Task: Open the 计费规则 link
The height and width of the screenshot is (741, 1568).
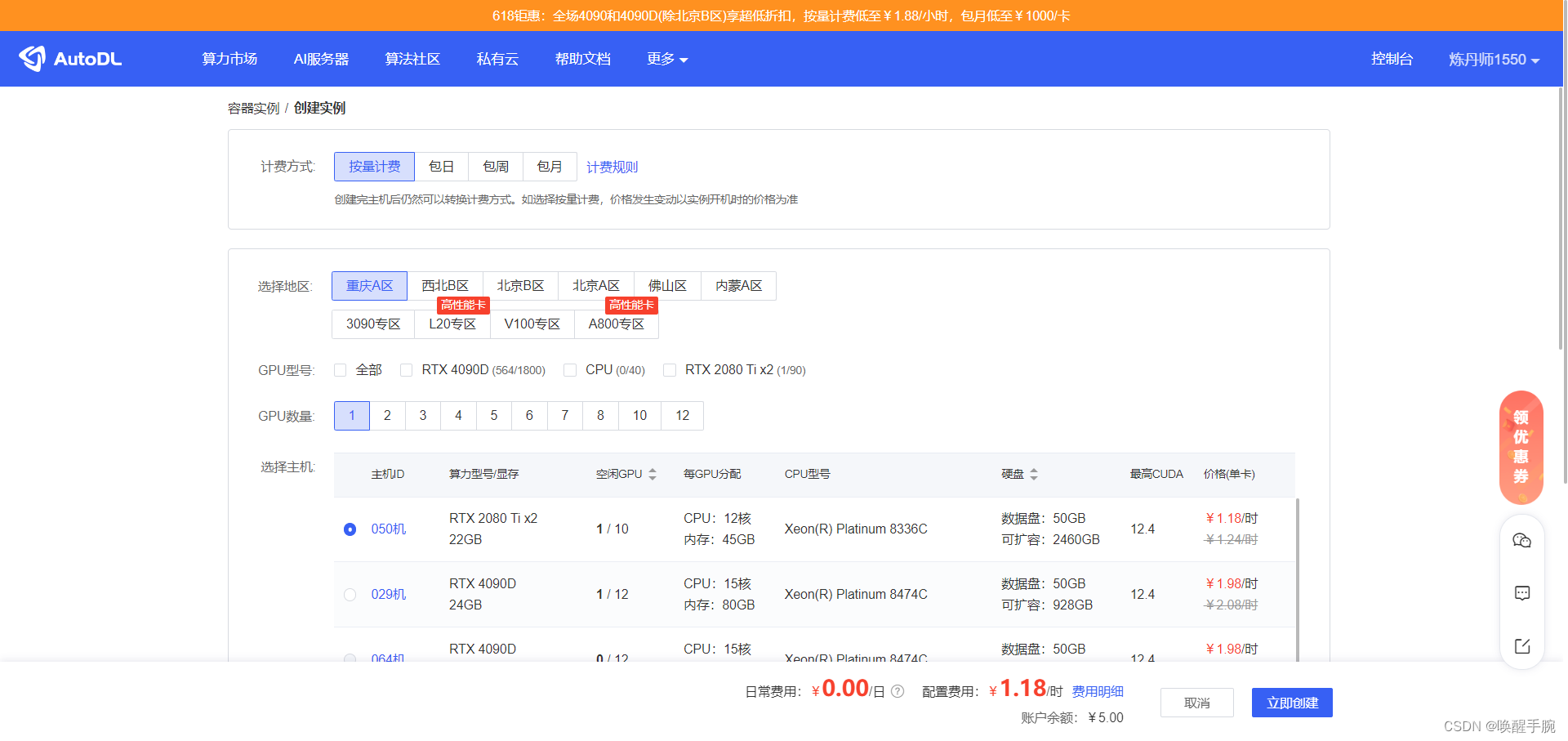Action: [612, 167]
